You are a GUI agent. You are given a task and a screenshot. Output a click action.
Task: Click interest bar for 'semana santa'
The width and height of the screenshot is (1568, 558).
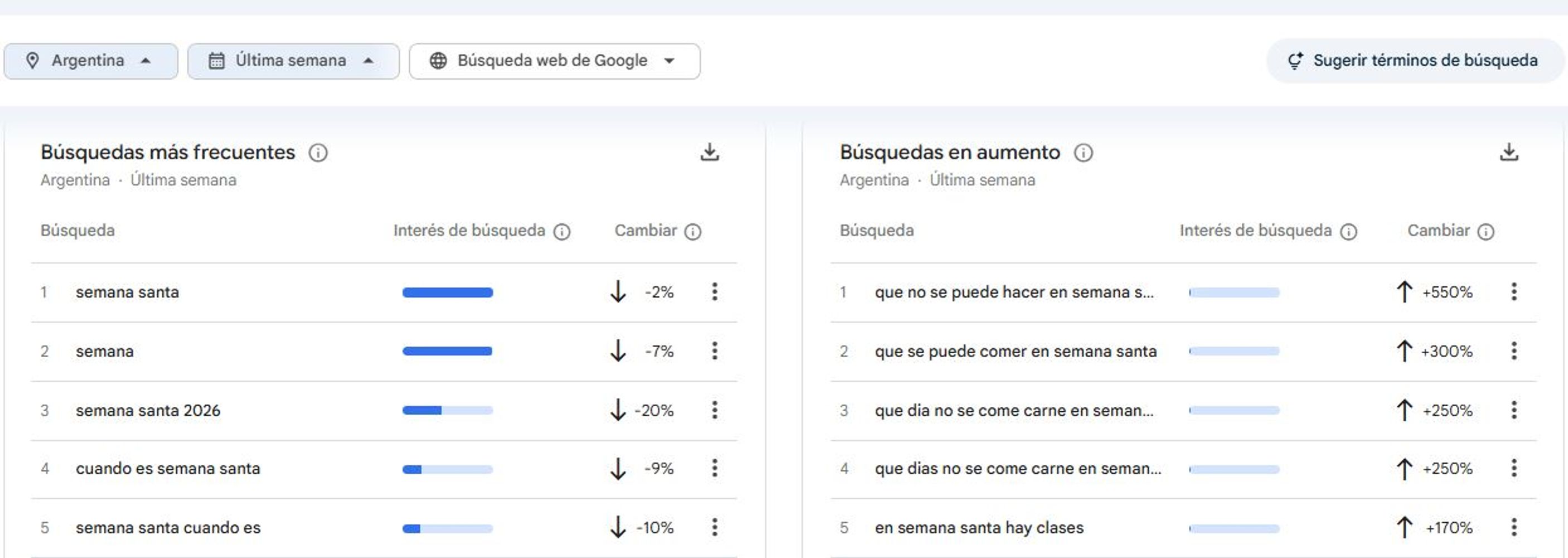447,292
